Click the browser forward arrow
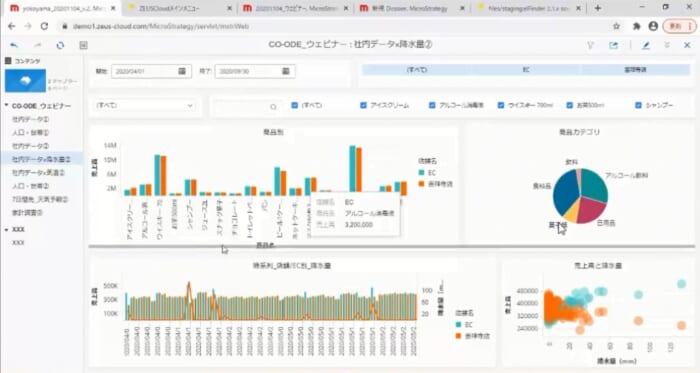The image size is (700, 373). pos(28,26)
